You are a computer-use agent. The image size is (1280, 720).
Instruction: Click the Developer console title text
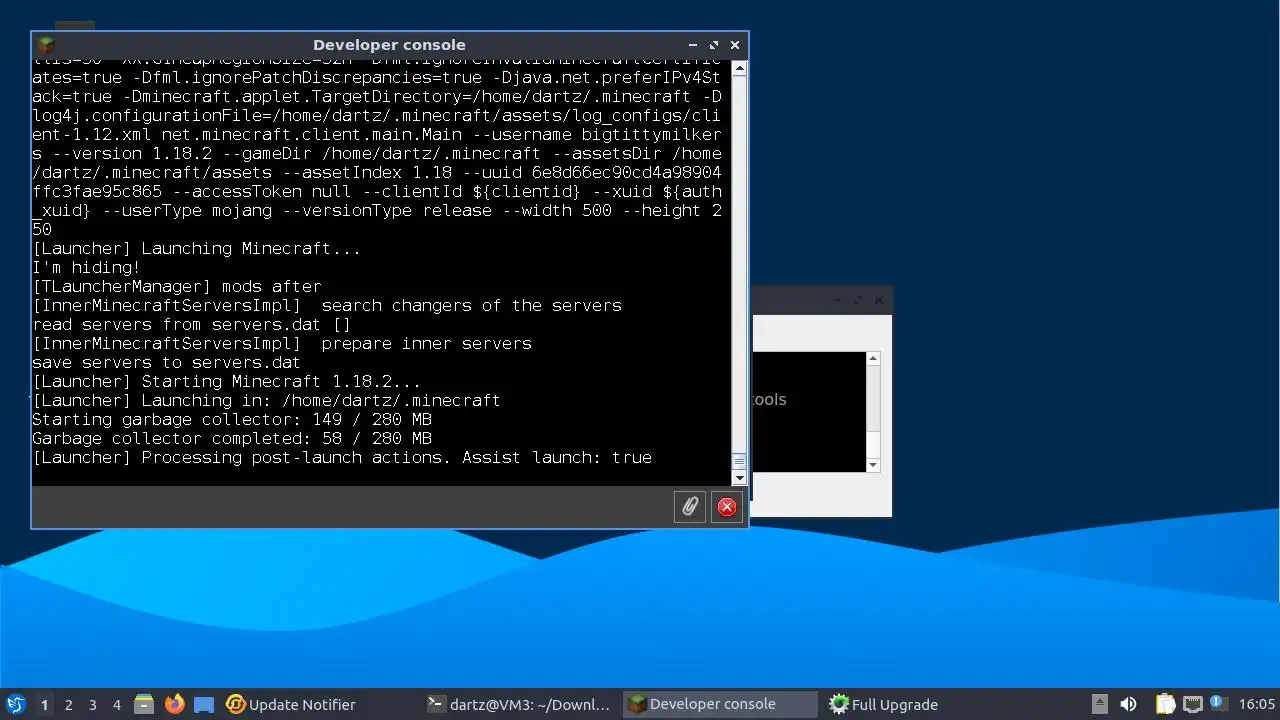coord(389,45)
